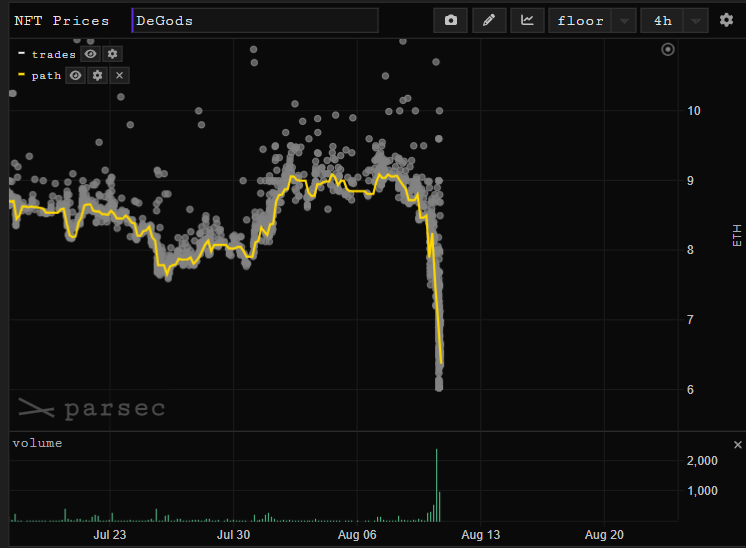746x548 pixels.
Task: Click the Aug 20 date label
Action: pyautogui.click(x=604, y=535)
